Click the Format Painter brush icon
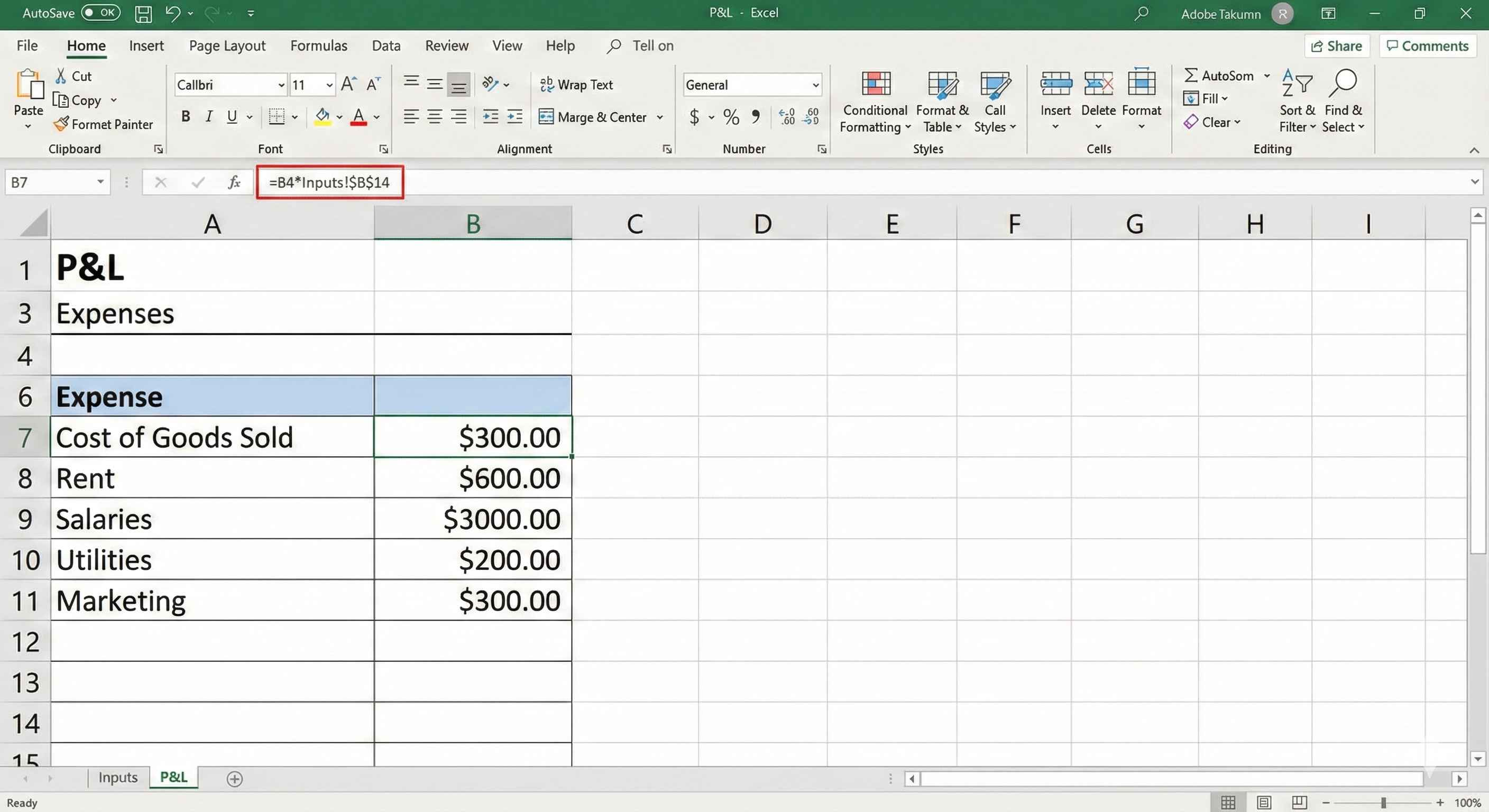Screen dimensions: 1489x812 tap(61, 124)
